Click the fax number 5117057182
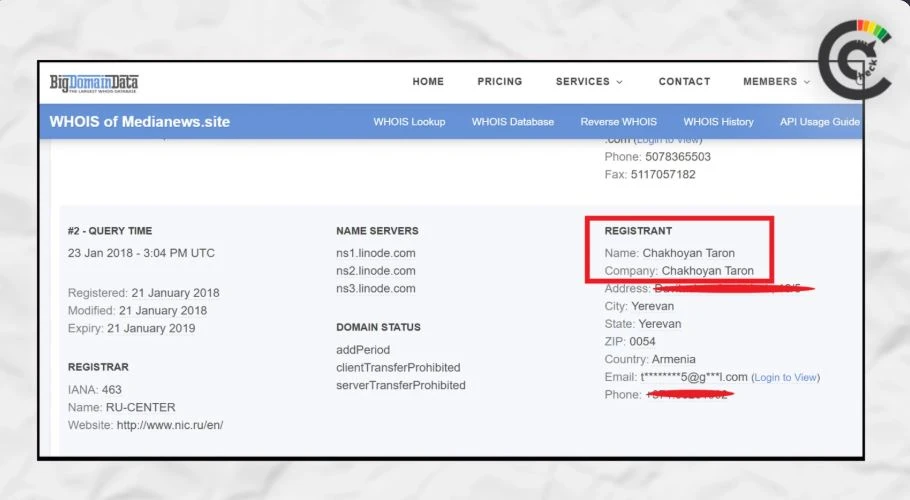 point(663,175)
